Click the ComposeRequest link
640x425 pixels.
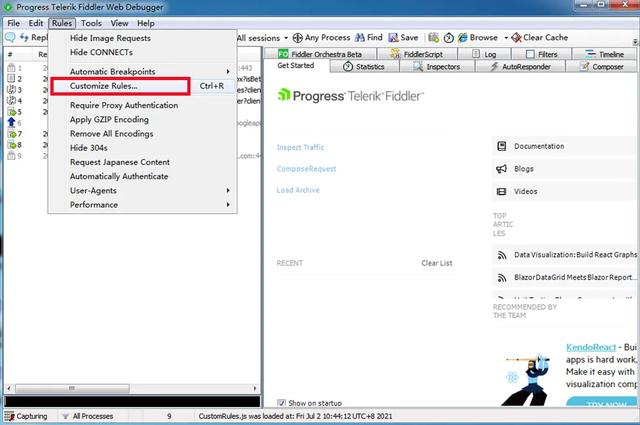pyautogui.click(x=306, y=169)
